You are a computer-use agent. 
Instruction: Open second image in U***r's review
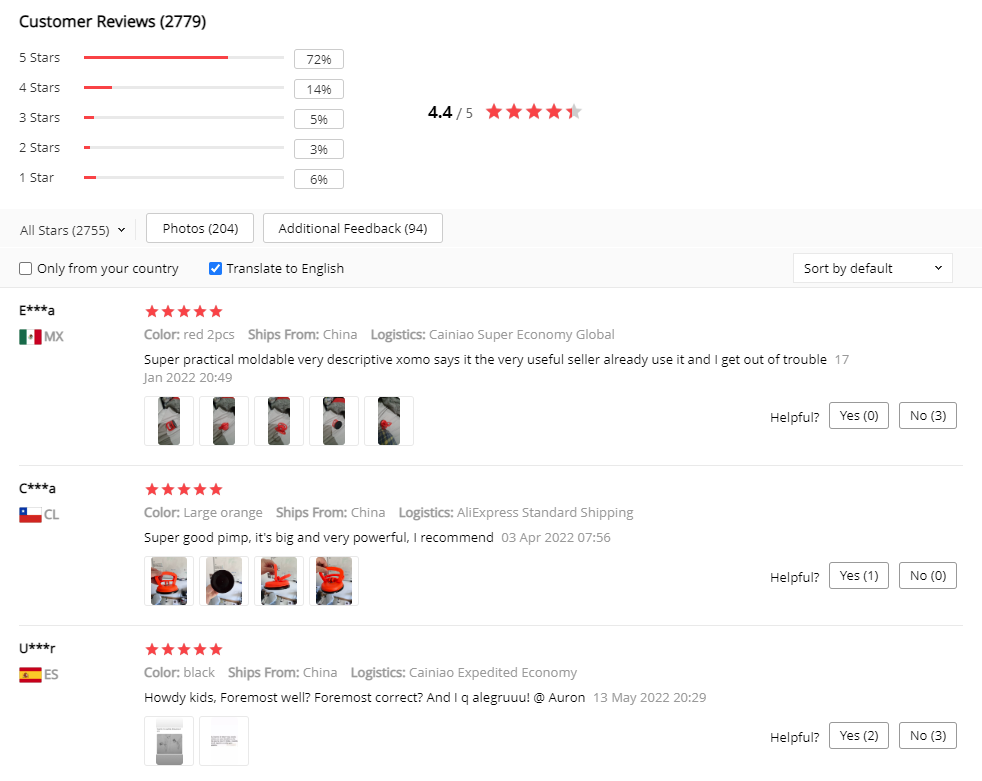click(x=224, y=741)
